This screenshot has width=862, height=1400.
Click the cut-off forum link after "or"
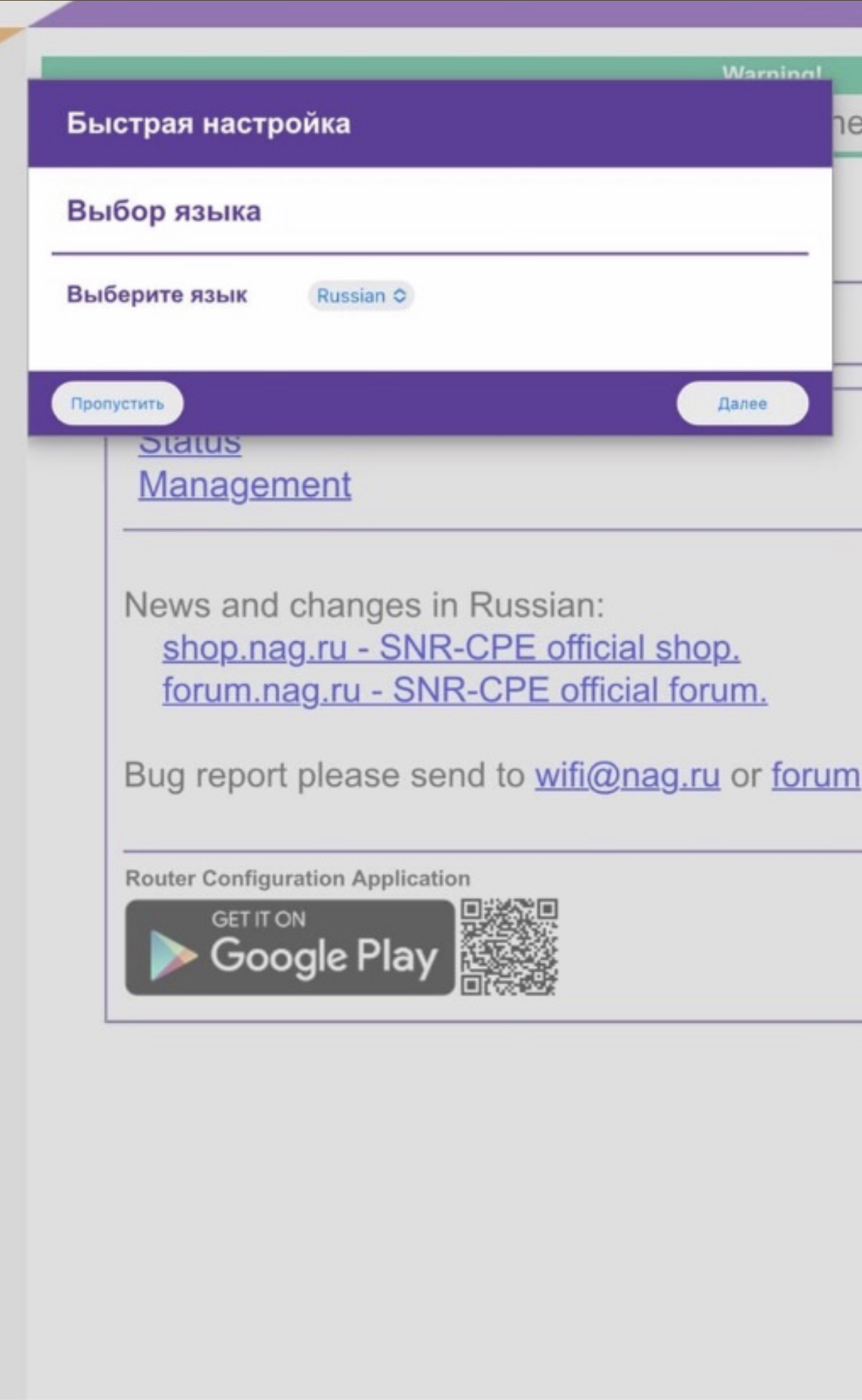(815, 776)
